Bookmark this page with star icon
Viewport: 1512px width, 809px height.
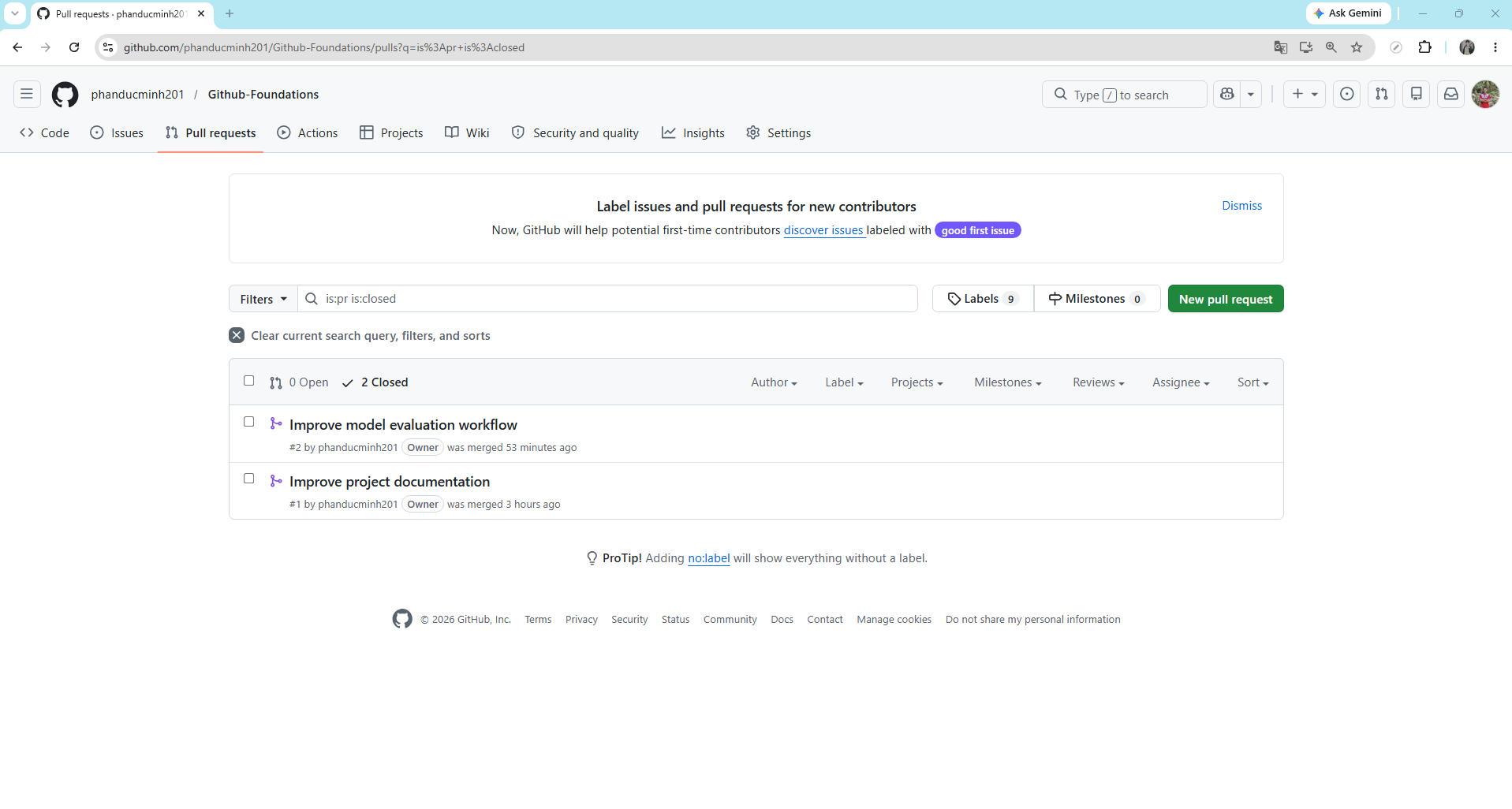[x=1357, y=47]
